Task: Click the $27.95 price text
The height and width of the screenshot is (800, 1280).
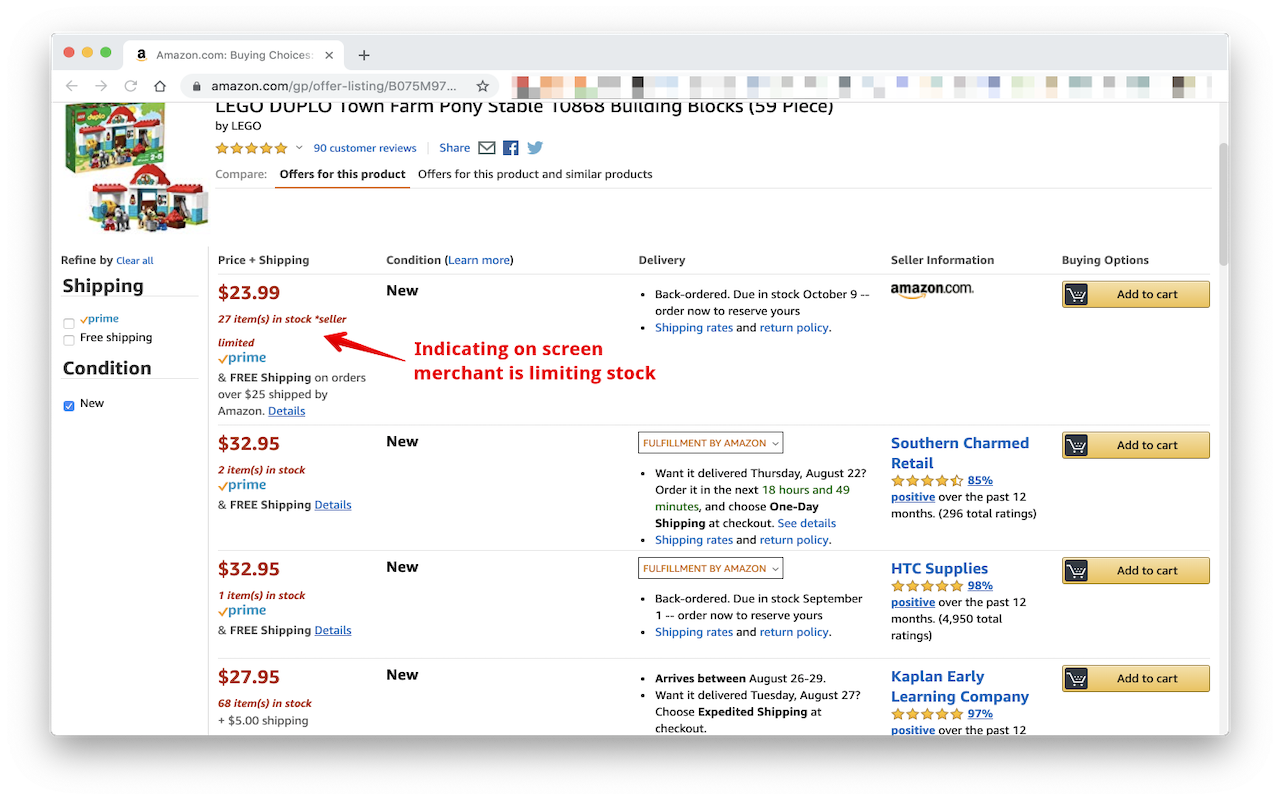Action: (249, 677)
